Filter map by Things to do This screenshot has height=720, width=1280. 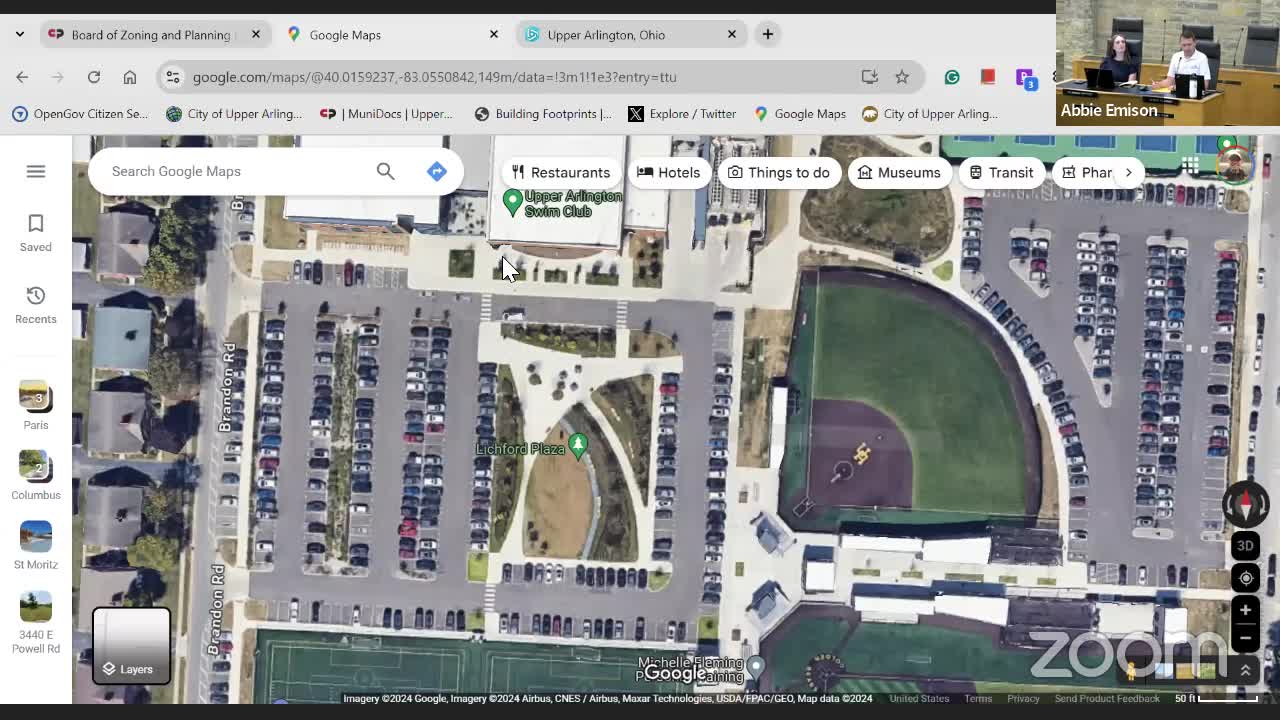(779, 172)
